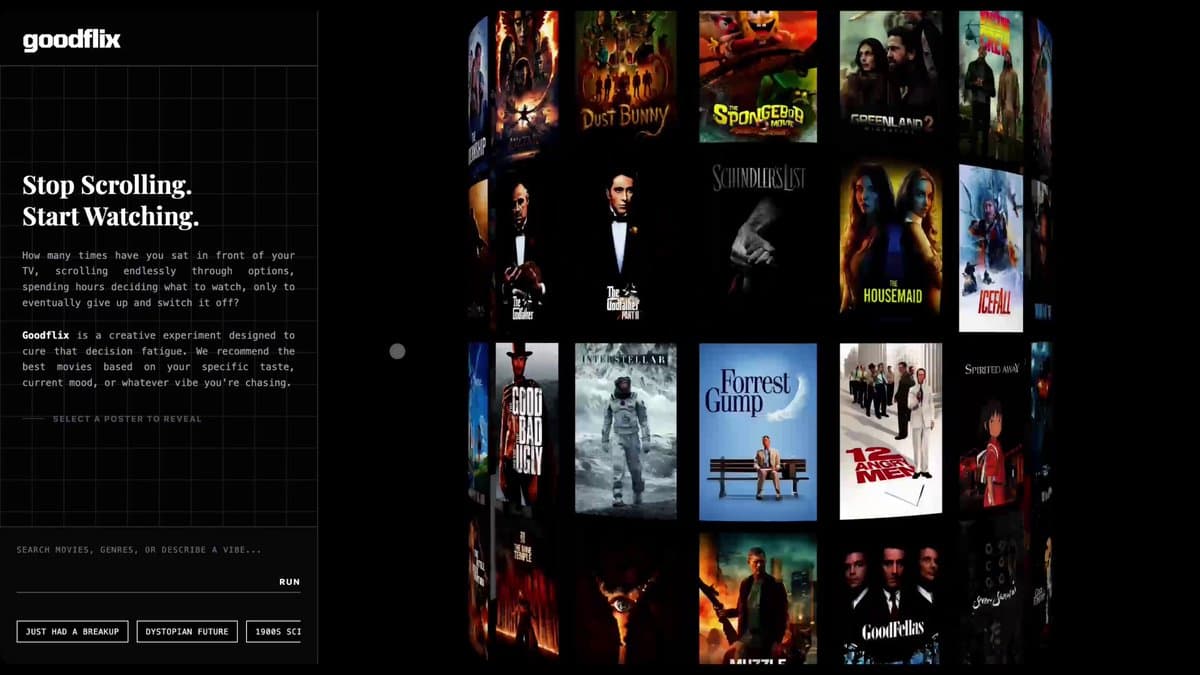Select the Dystopian Future chip
Viewport: 1200px width, 675px height.
(187, 631)
